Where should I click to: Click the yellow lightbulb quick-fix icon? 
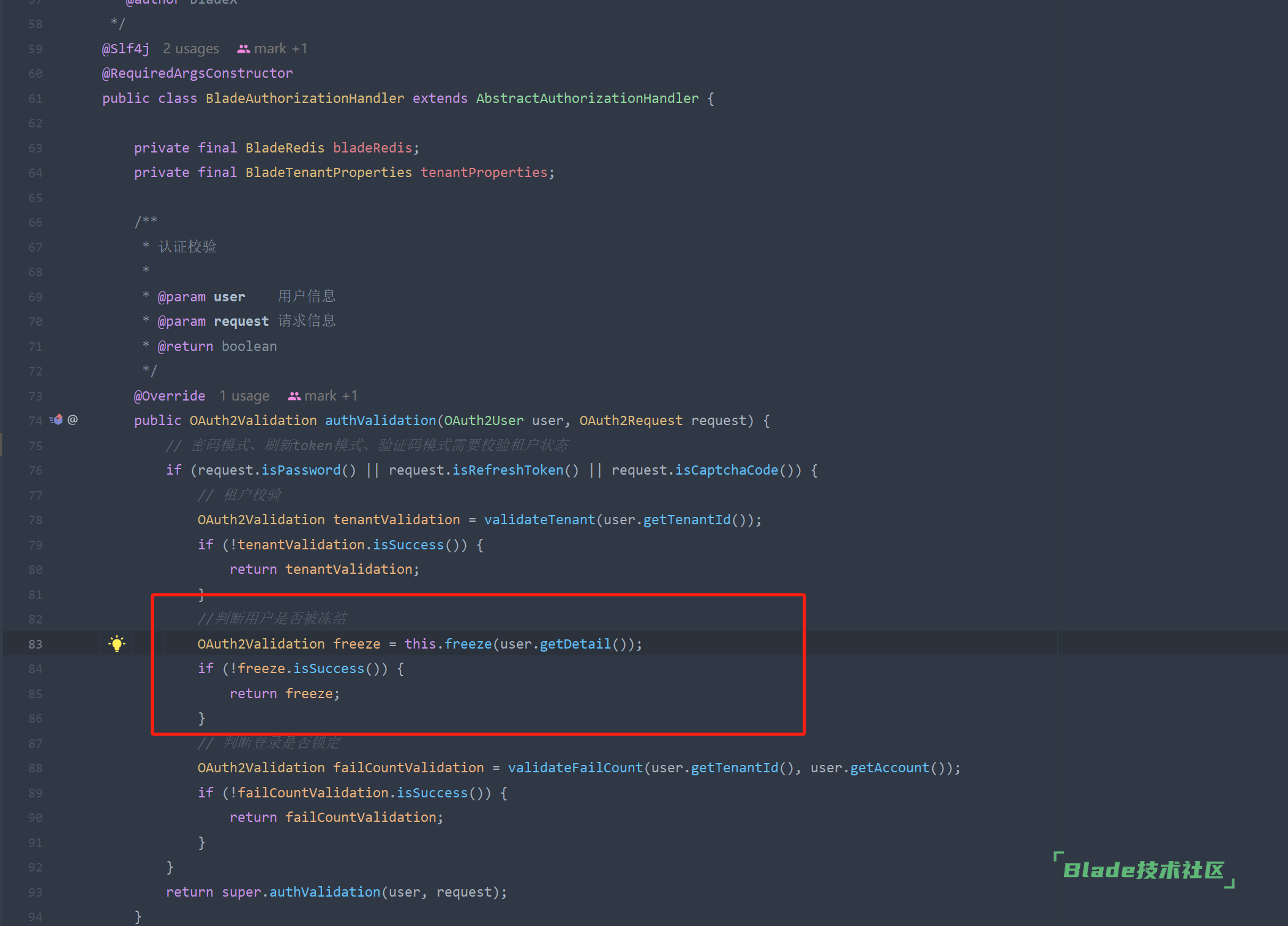pyautogui.click(x=117, y=643)
